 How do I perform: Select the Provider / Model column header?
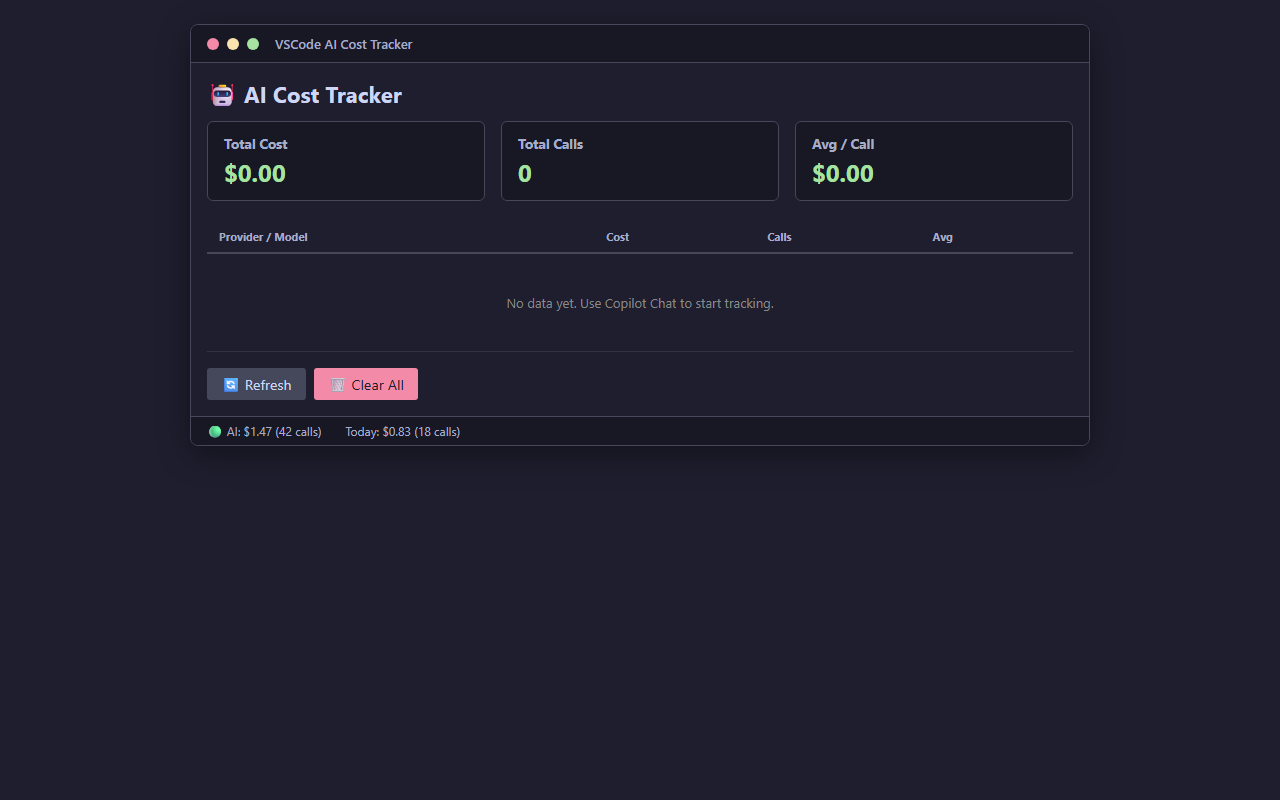[x=263, y=237]
